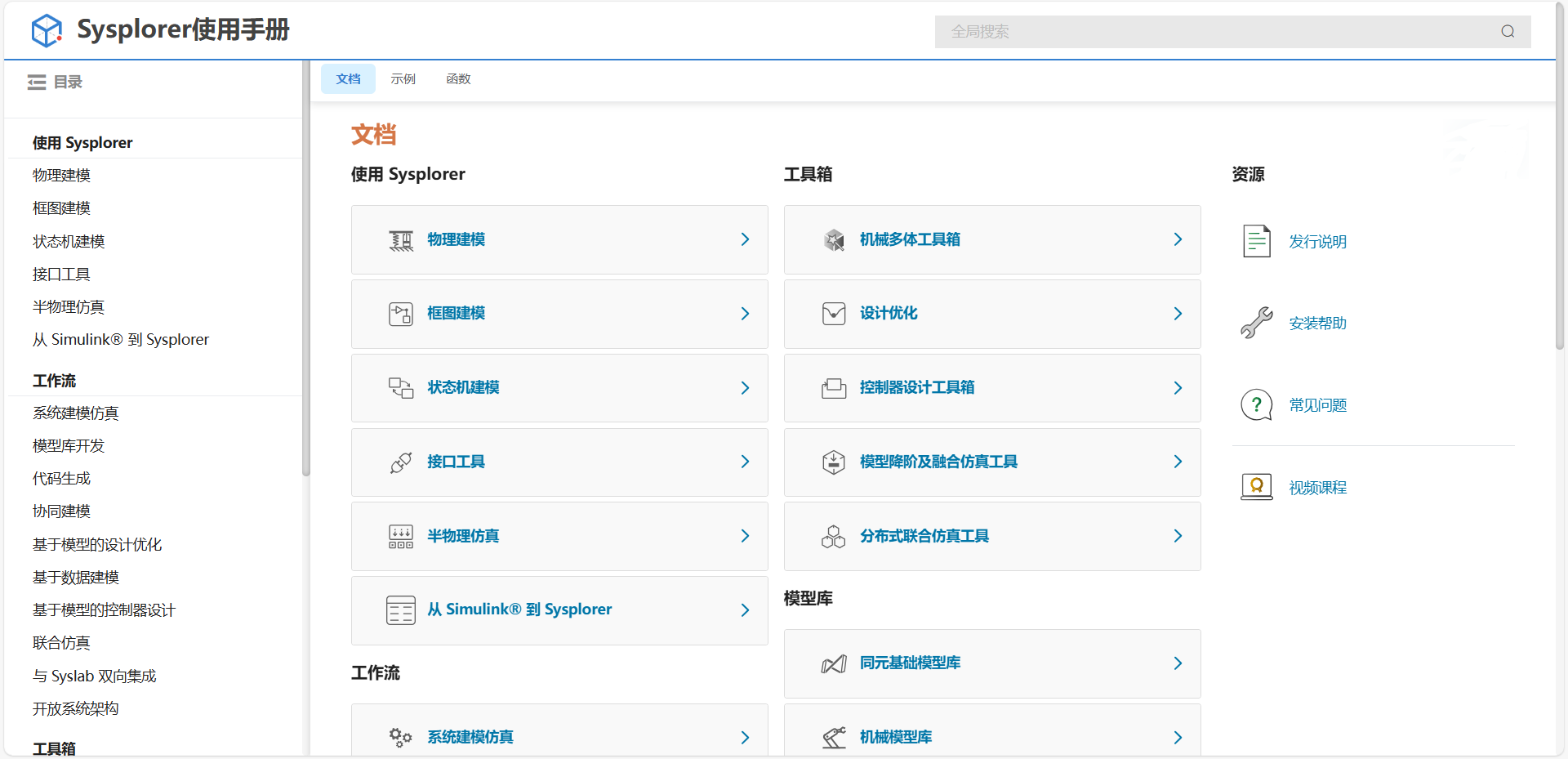The width and height of the screenshot is (1568, 759).
Task: Click the 模型降阶及融合仿真工具 icon
Action: tap(834, 462)
